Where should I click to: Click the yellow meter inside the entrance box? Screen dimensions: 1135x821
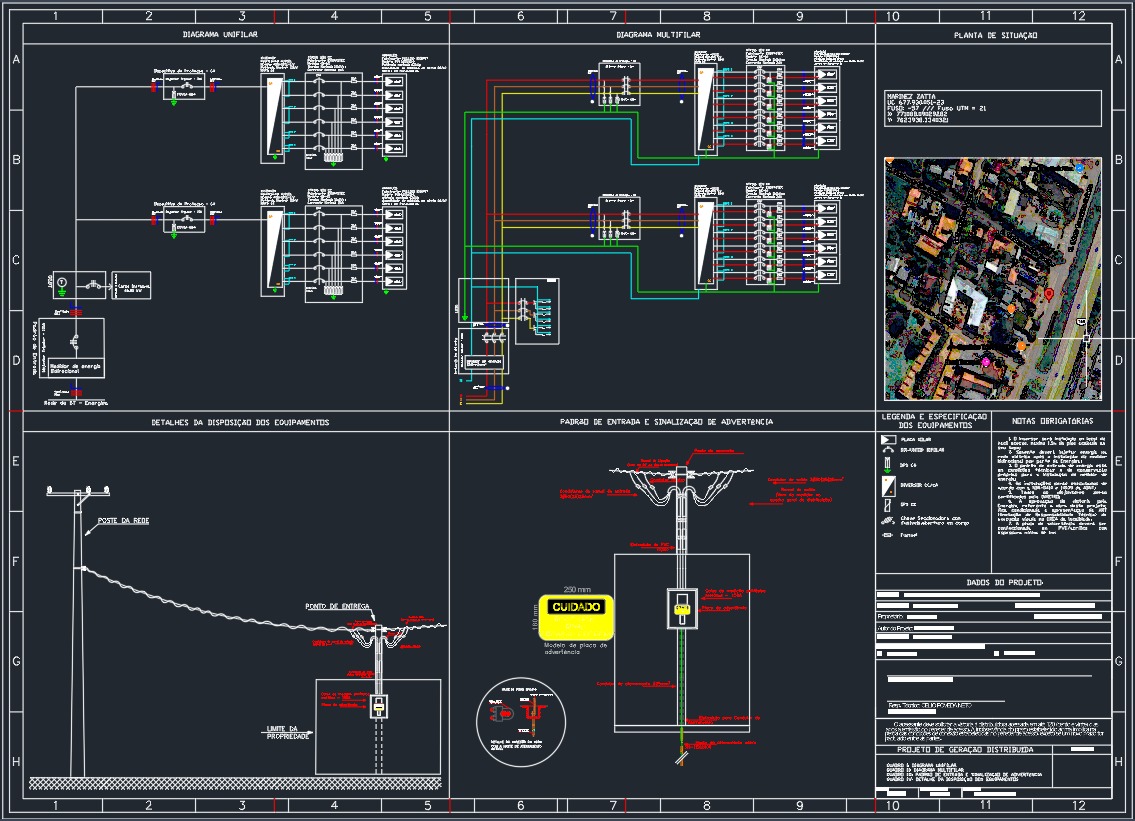click(x=681, y=609)
